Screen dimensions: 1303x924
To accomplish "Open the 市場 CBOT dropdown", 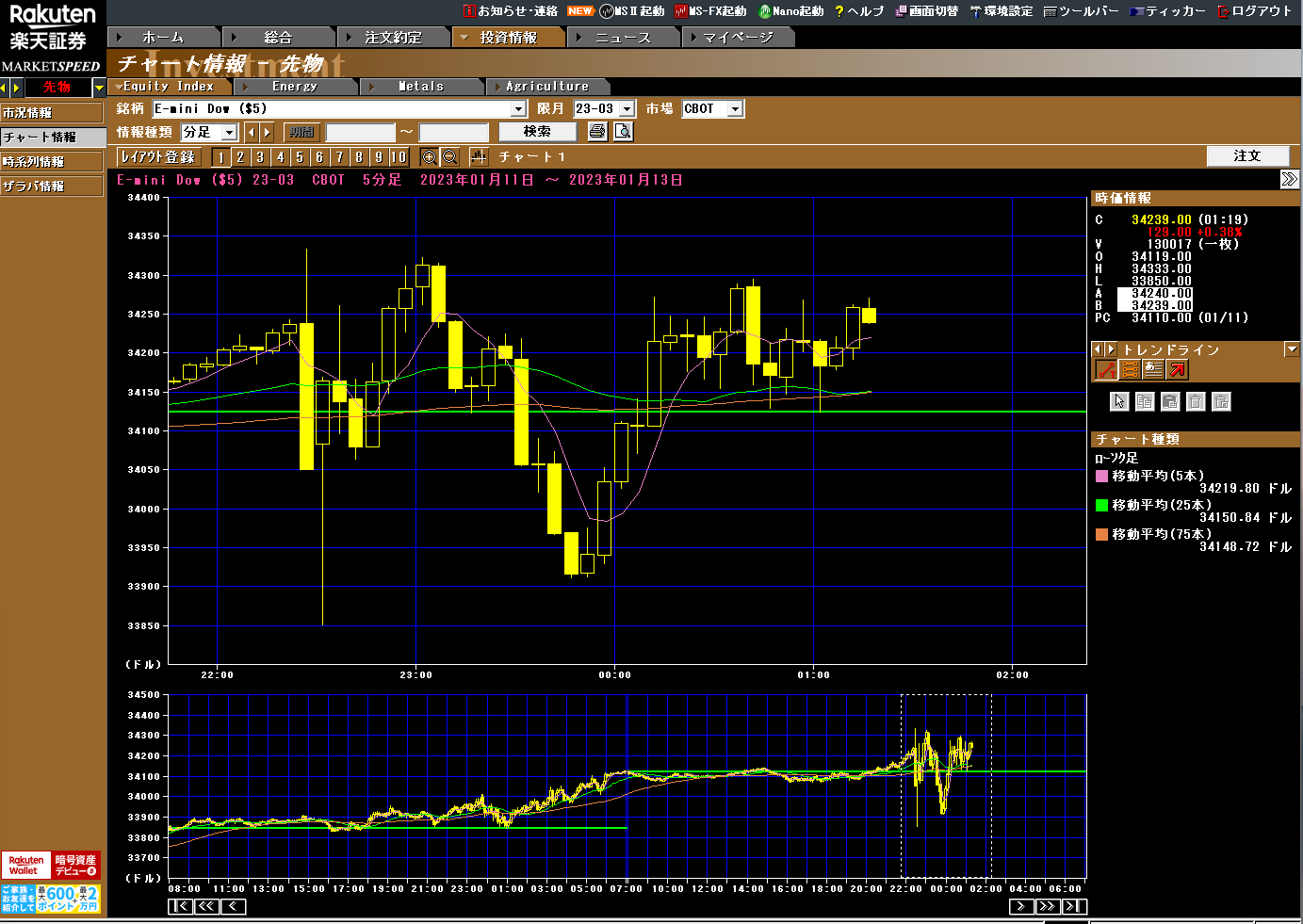I will [736, 109].
